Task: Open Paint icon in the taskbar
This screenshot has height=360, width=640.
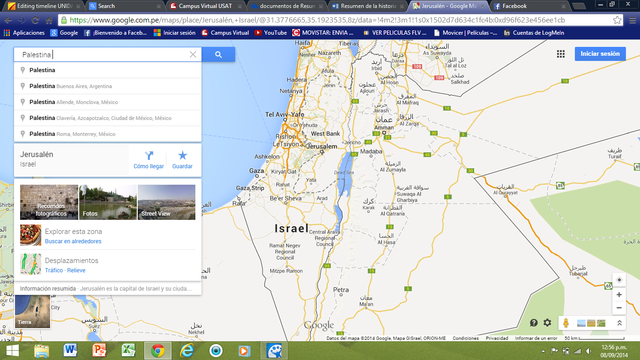Action: tap(274, 351)
